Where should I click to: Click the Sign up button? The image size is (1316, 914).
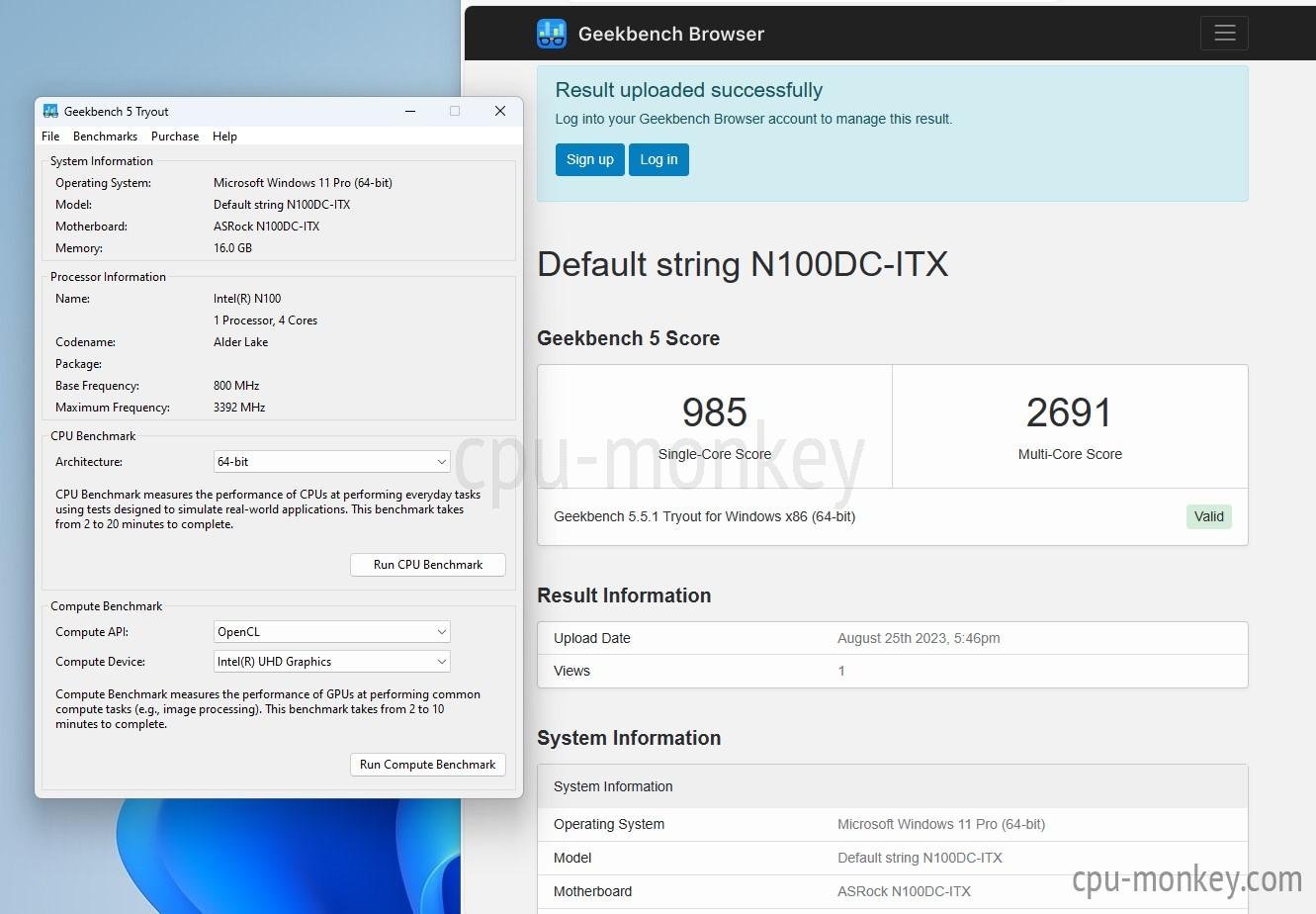(x=590, y=159)
